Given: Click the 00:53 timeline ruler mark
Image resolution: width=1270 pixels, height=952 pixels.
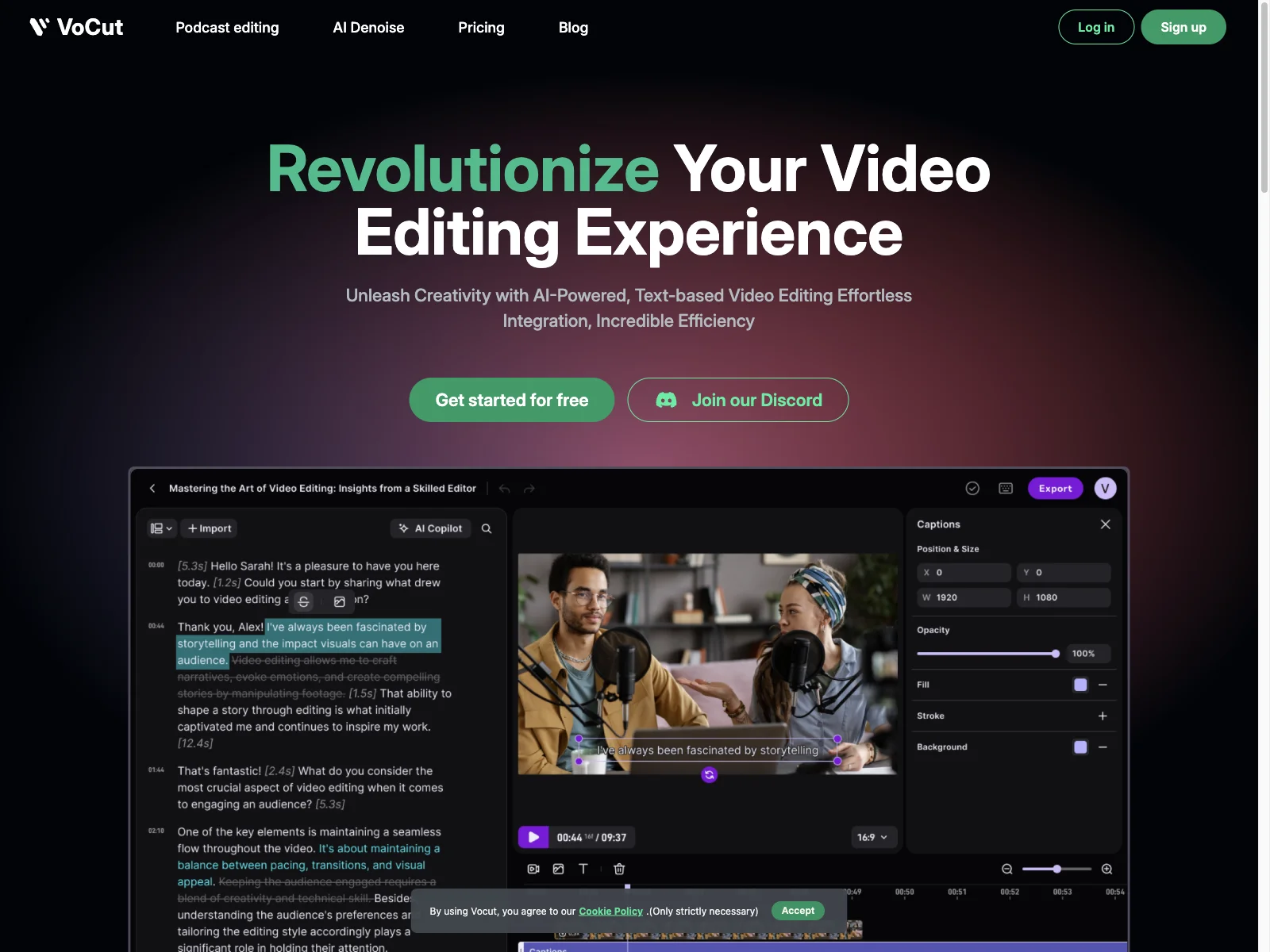Looking at the screenshot, I should pyautogui.click(x=1062, y=892).
